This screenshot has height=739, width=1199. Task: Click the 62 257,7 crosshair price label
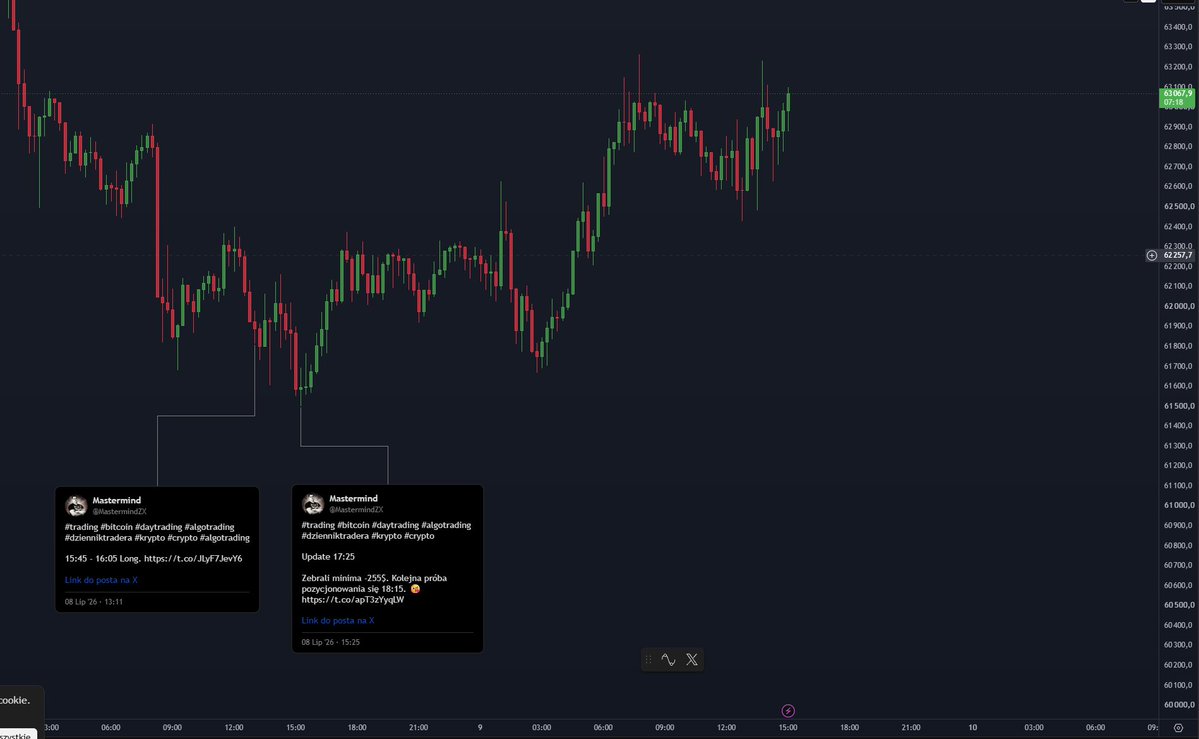[x=1178, y=256]
